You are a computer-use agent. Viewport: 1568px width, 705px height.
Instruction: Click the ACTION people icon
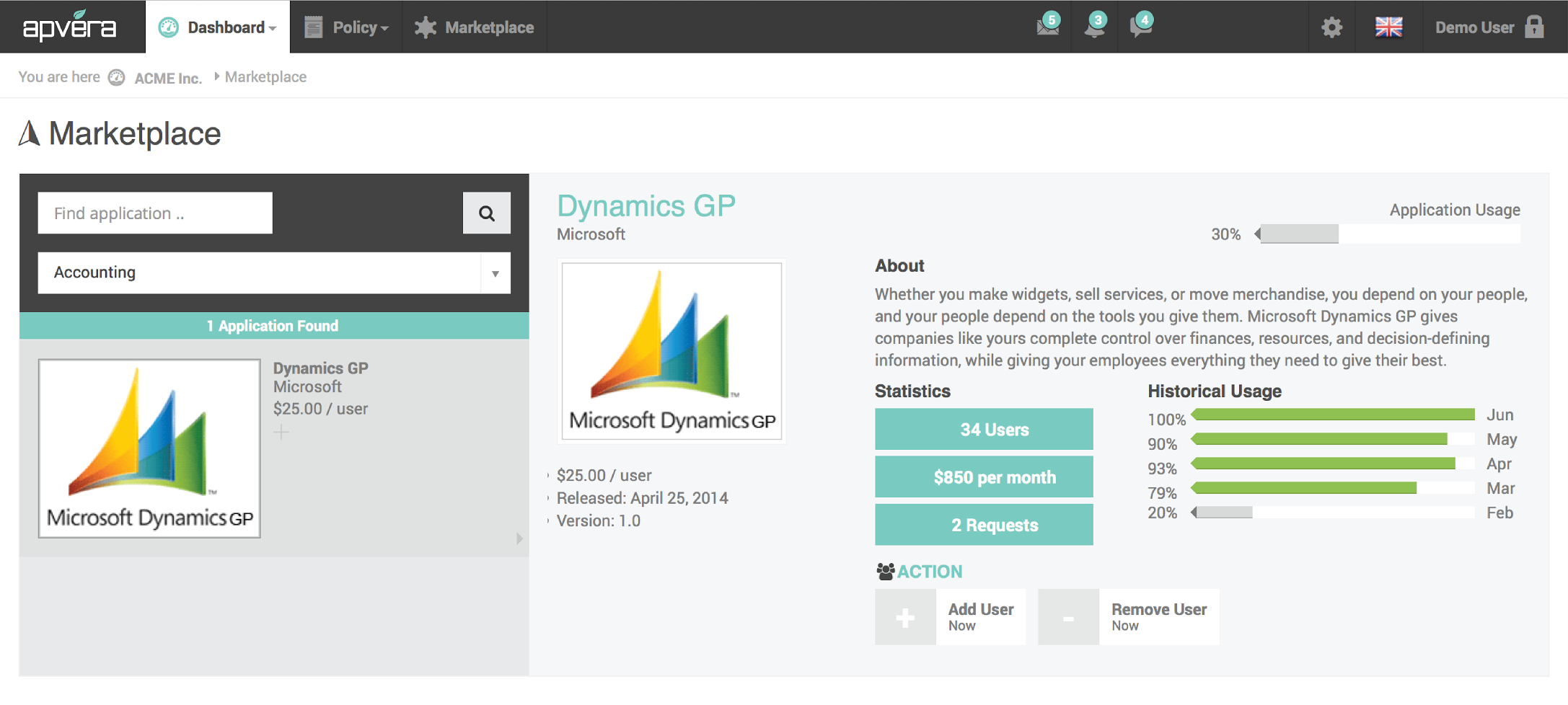(x=885, y=572)
